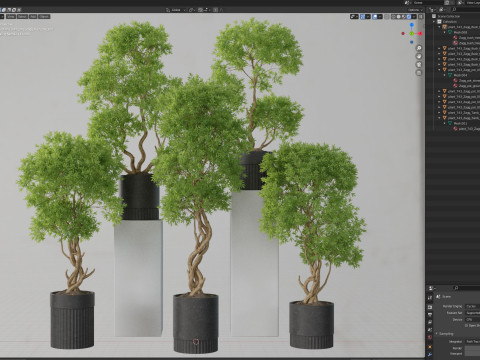Image resolution: width=480 pixels, height=360 pixels.
Task: Toggle viewport gizmos display
Action: coord(362,17)
